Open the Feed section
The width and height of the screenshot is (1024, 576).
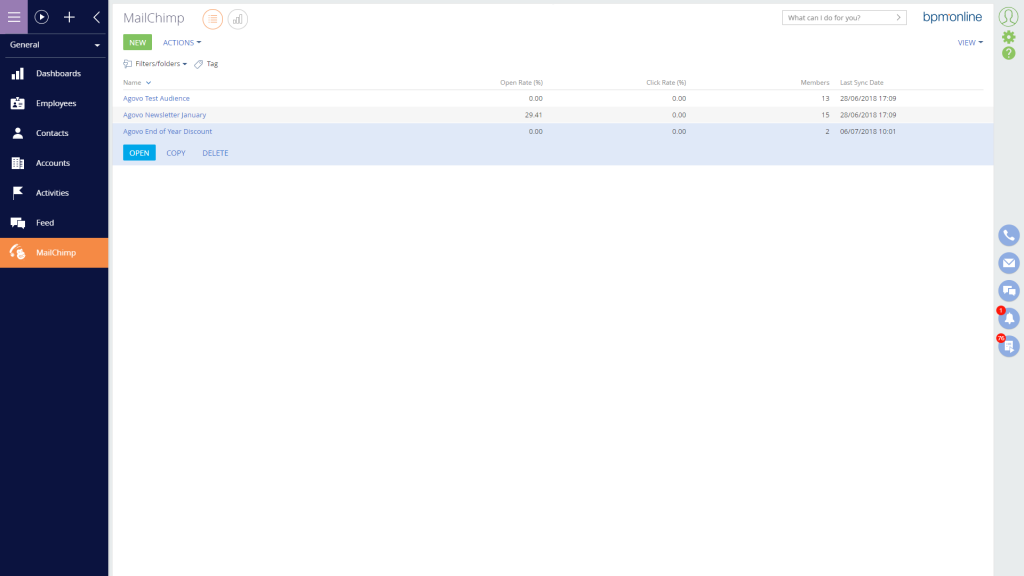coord(54,223)
